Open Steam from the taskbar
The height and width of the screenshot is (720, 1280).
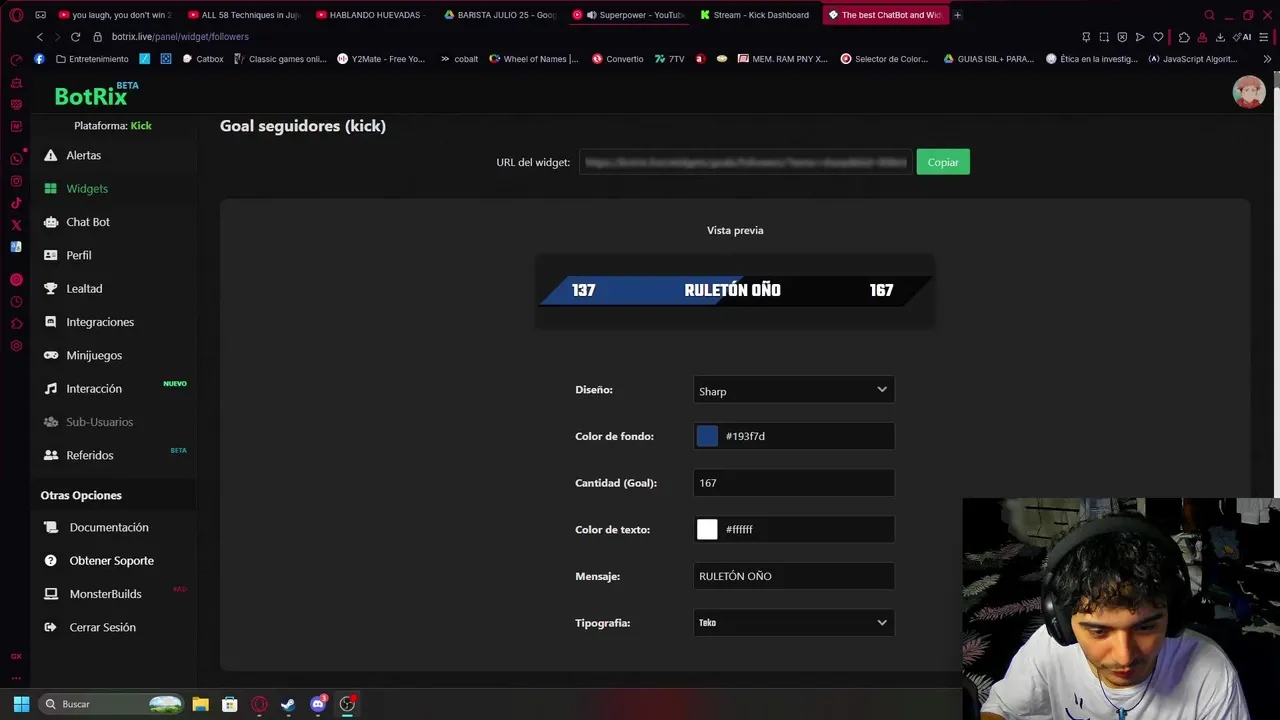(x=288, y=704)
